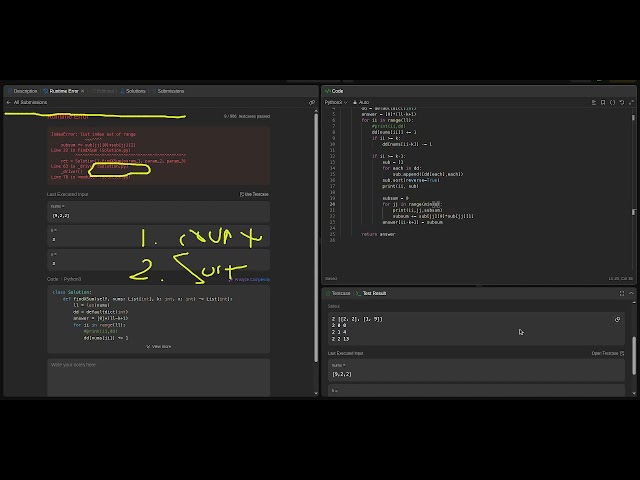Viewport: 640px width, 480px height.
Task: Maximize the test result panel
Action: 622,293
